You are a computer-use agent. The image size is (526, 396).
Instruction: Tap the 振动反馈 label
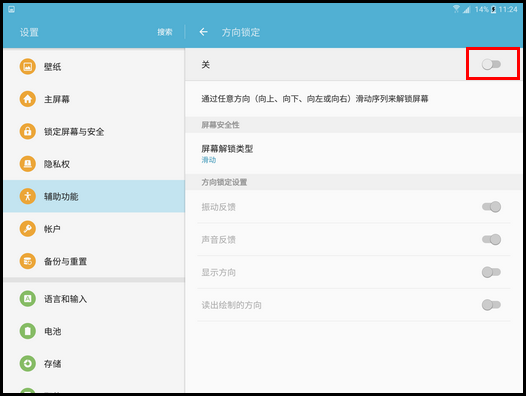tap(218, 207)
